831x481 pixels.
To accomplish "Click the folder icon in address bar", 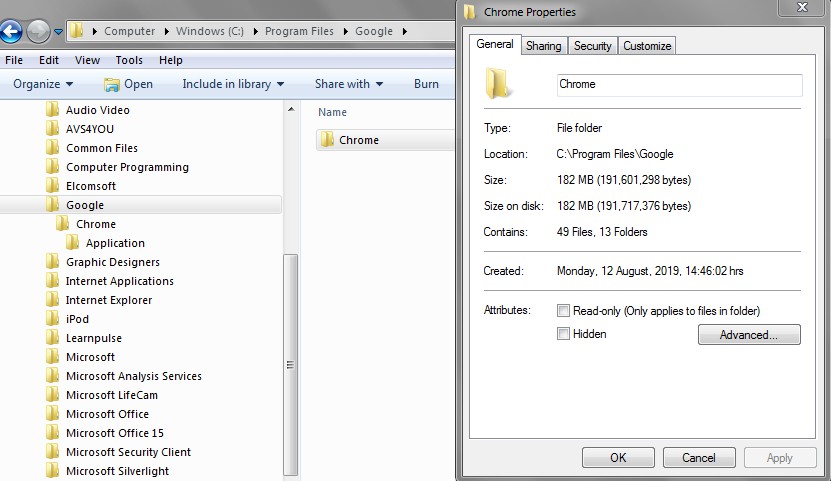I will pyautogui.click(x=77, y=31).
